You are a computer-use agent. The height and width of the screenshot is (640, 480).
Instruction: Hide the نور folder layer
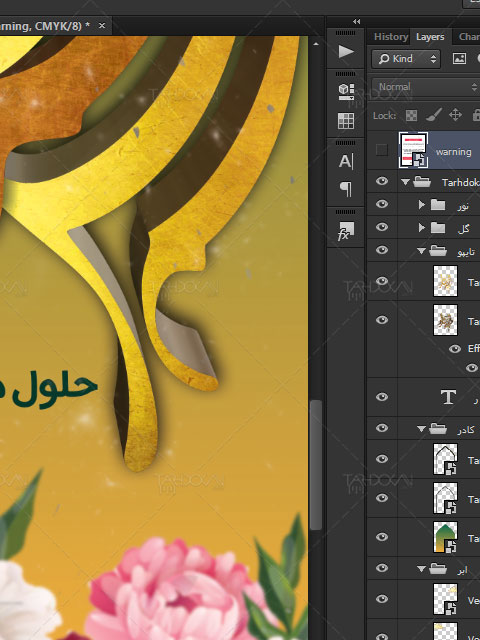tap(382, 203)
